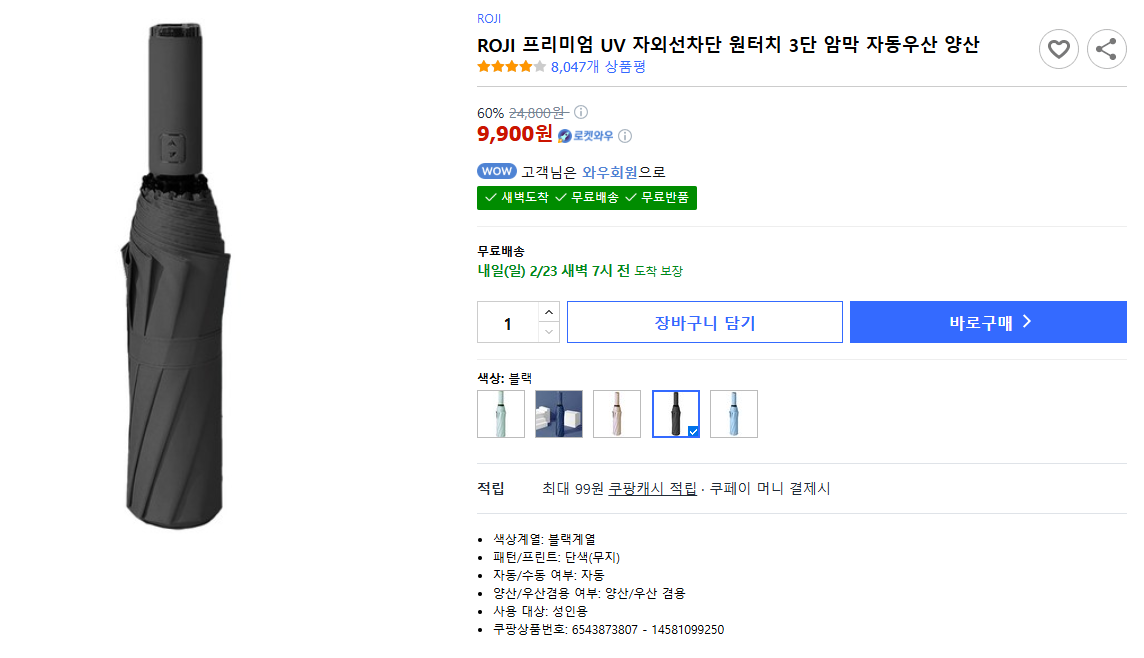Open the 와우회원 membership link
The height and width of the screenshot is (658, 1144).
610,172
